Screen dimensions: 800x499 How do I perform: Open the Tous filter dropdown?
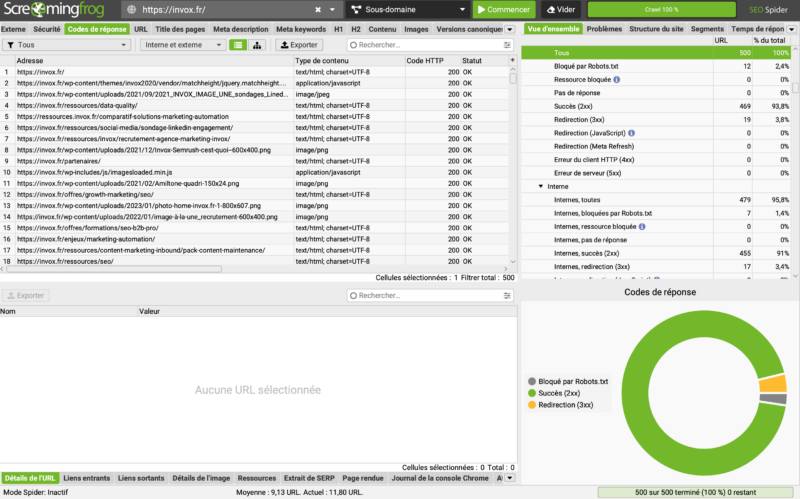pyautogui.click(x=66, y=45)
